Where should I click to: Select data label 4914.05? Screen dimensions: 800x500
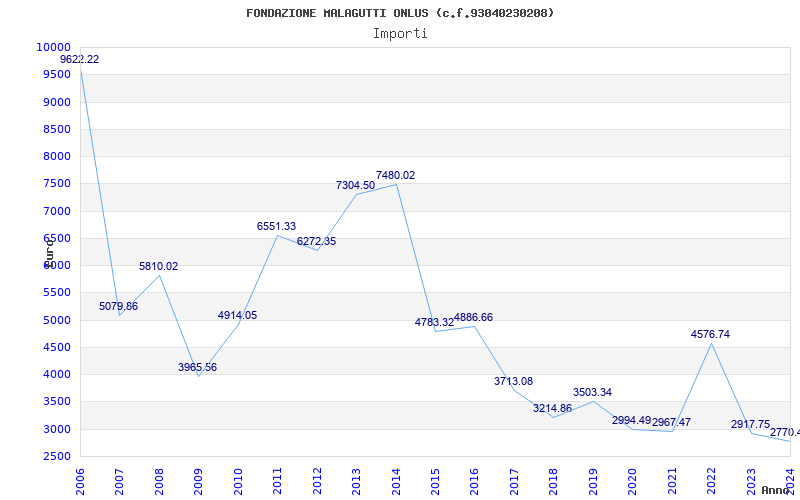click(x=237, y=315)
